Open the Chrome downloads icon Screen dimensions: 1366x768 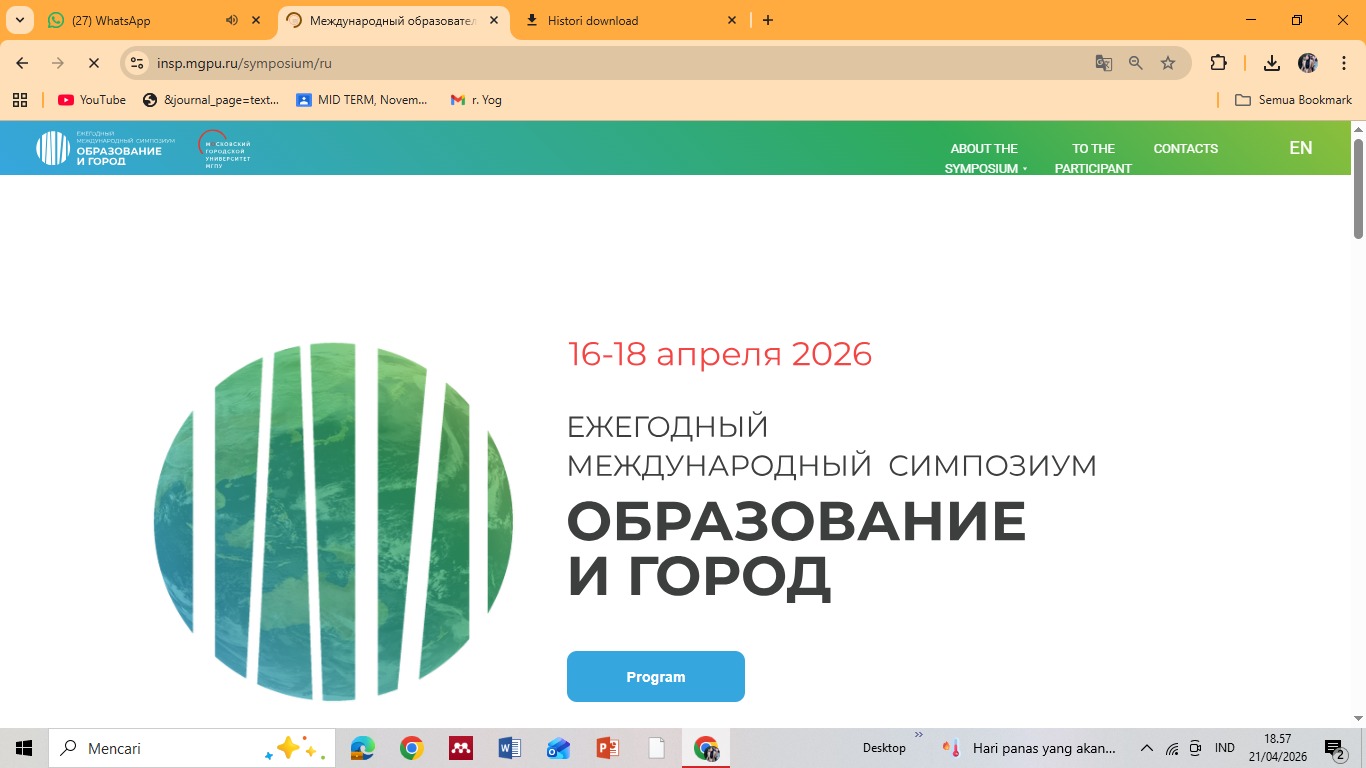[x=1271, y=63]
